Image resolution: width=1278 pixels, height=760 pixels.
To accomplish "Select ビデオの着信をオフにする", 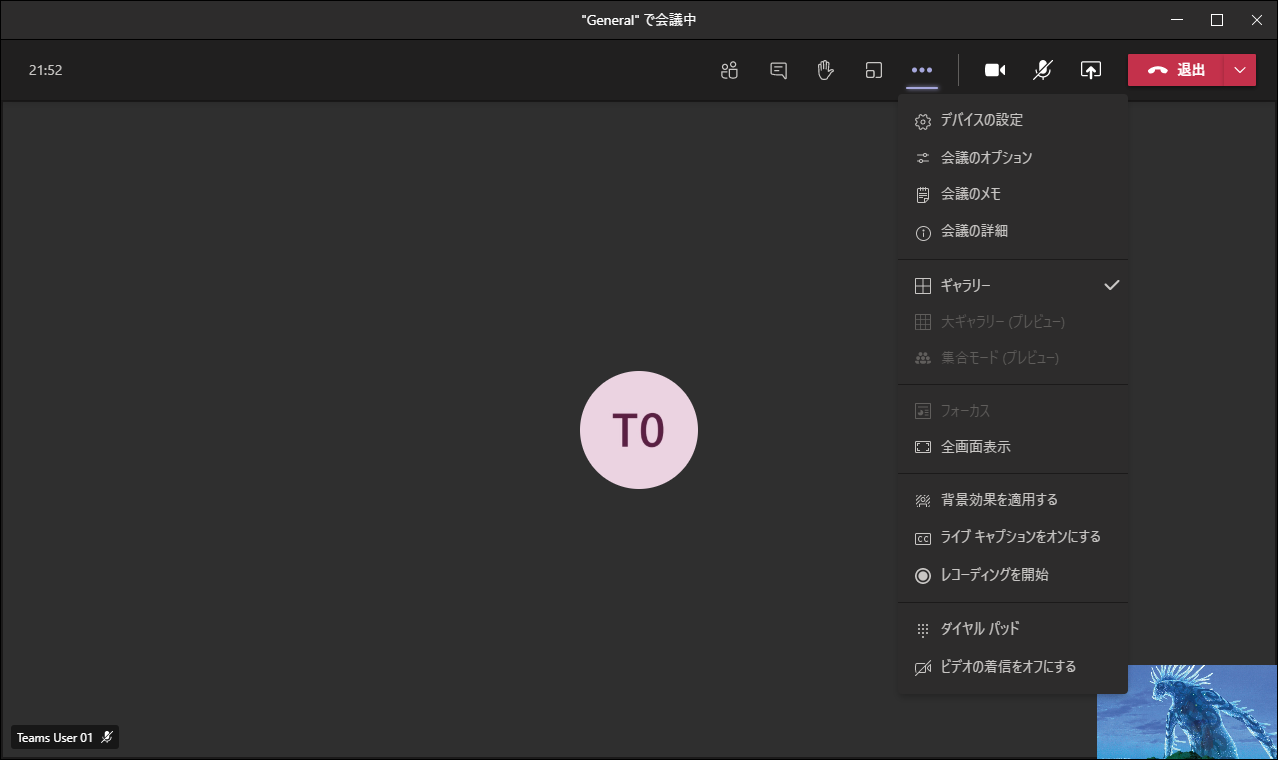I will point(1013,667).
